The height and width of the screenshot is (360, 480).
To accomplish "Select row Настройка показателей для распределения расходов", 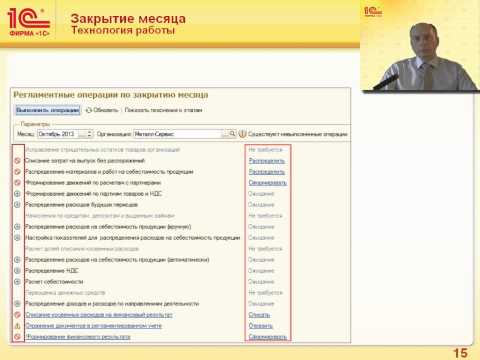I will coord(133,238).
